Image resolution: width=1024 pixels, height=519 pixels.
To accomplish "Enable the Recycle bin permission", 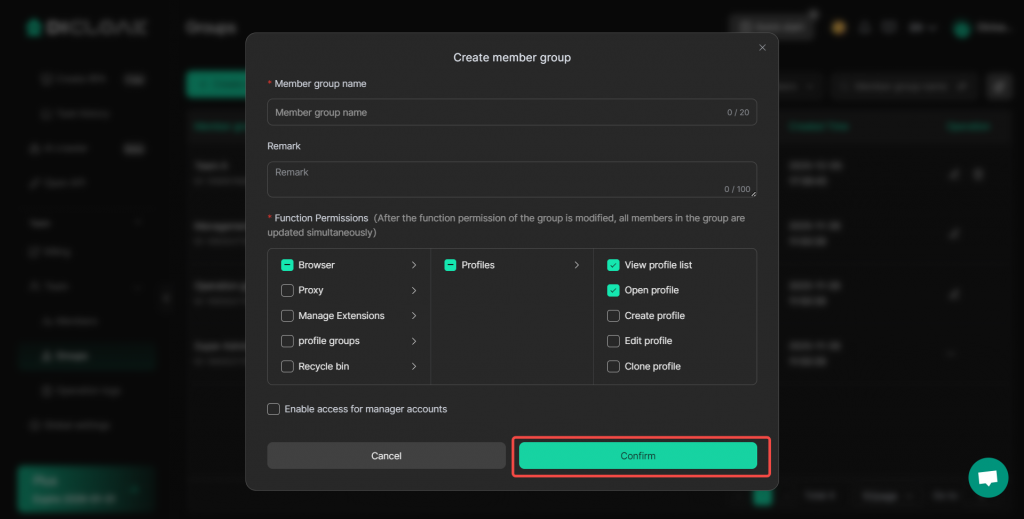I will tap(287, 366).
